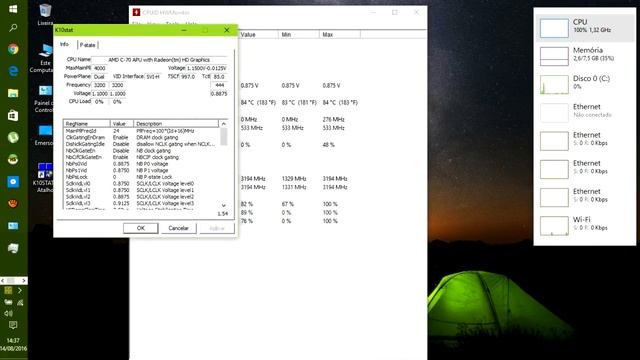
Task: Open taskbar search magnifier
Action: [13, 28]
